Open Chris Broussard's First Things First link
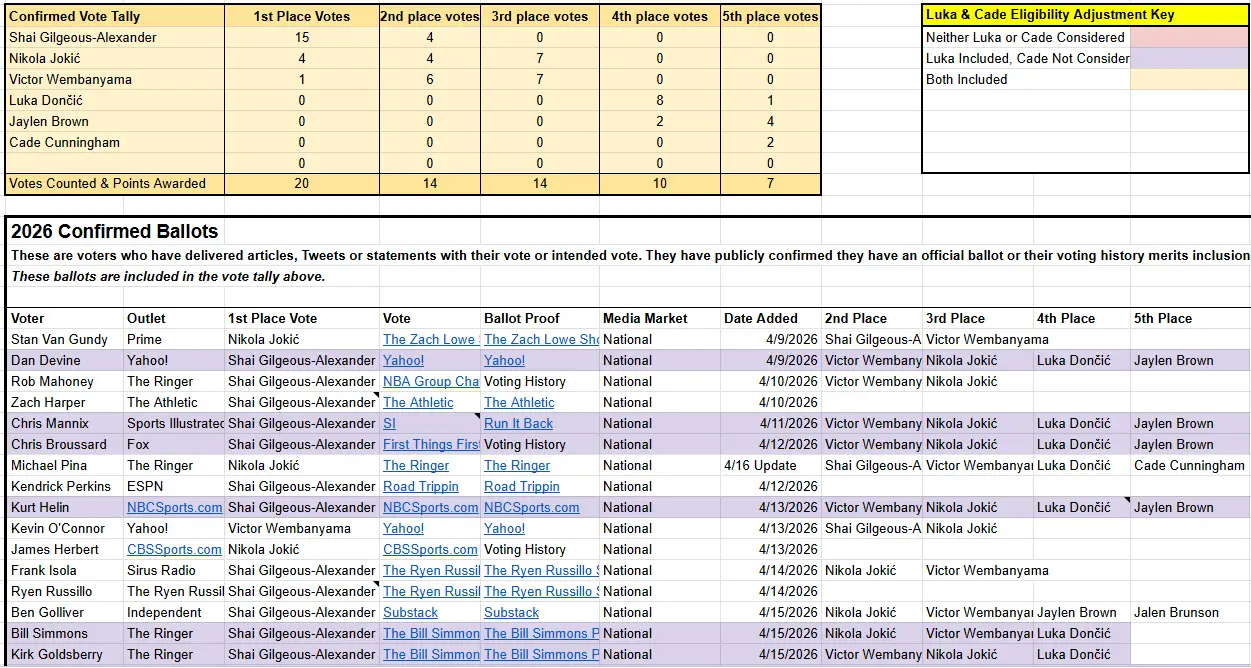1251x668 pixels. pyautogui.click(x=431, y=444)
